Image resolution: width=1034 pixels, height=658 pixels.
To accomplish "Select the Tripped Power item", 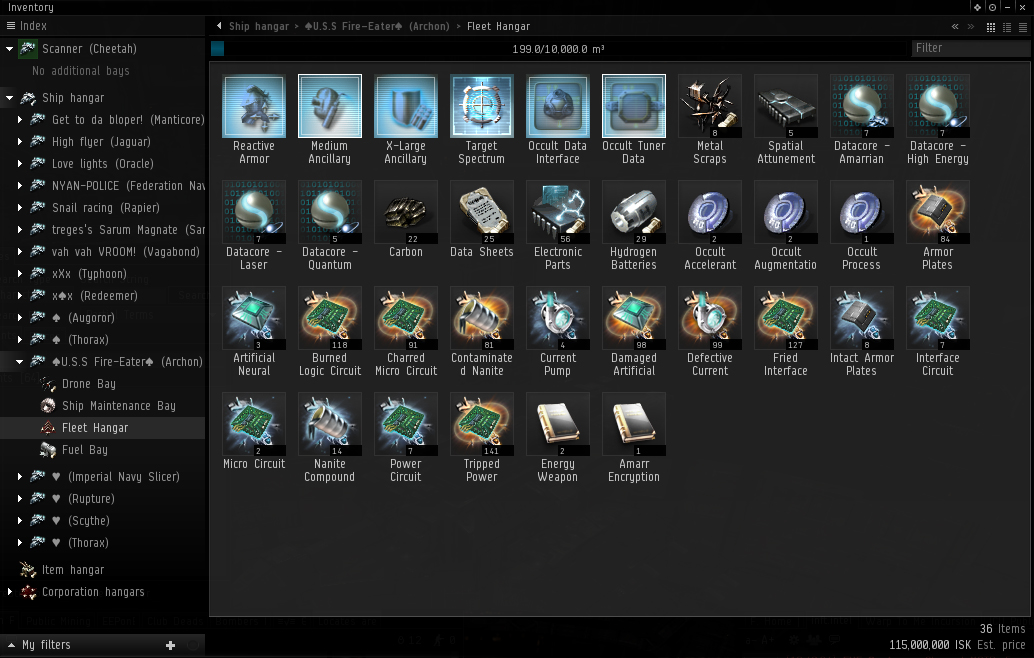I will coord(481,425).
